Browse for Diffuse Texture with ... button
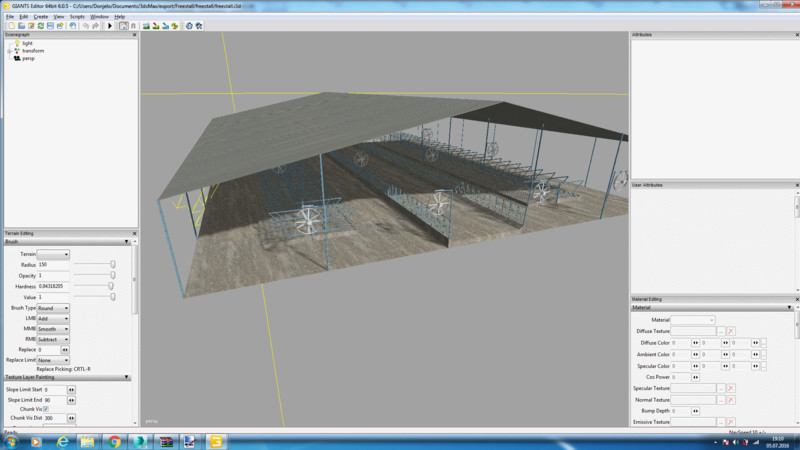Image resolution: width=800 pixels, height=450 pixels. [x=720, y=331]
